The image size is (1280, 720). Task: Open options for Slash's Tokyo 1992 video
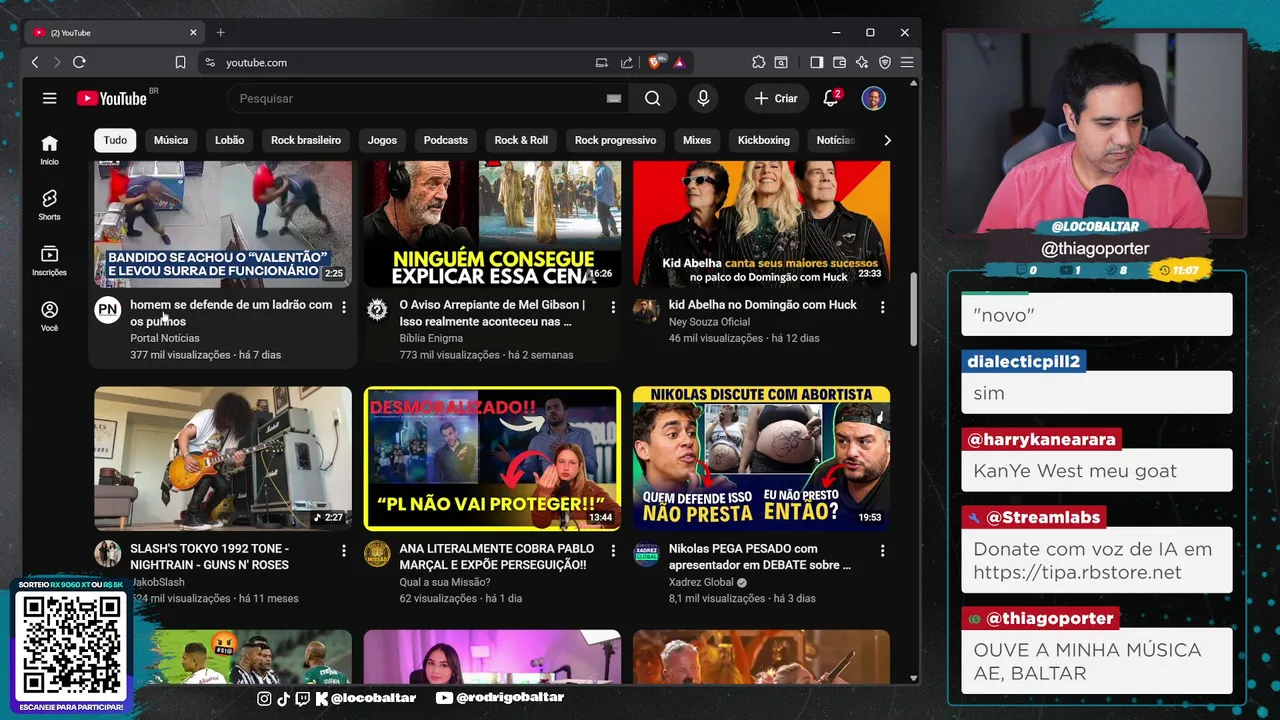(x=344, y=551)
